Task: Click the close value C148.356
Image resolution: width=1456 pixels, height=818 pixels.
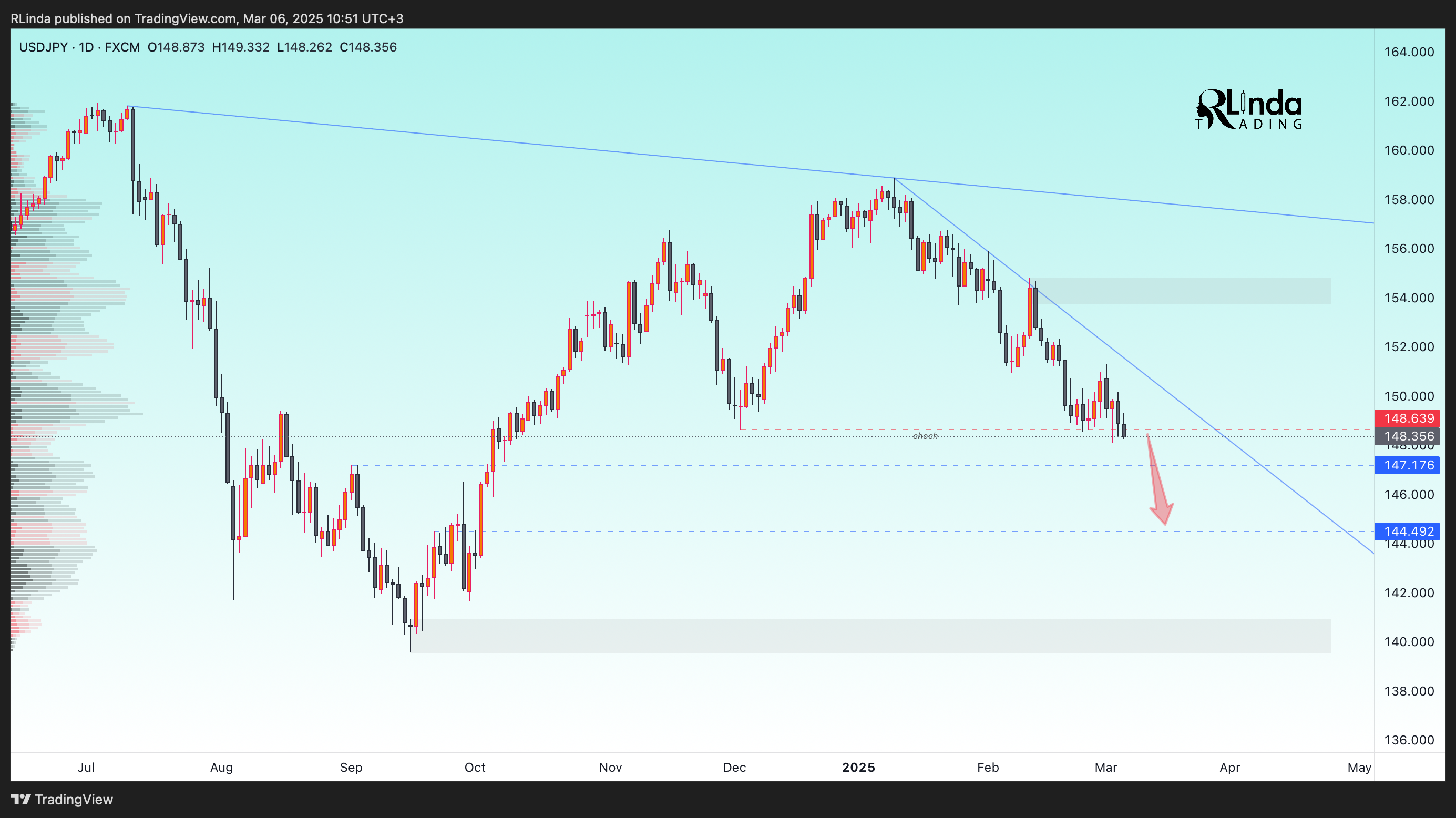Action: [x=368, y=47]
